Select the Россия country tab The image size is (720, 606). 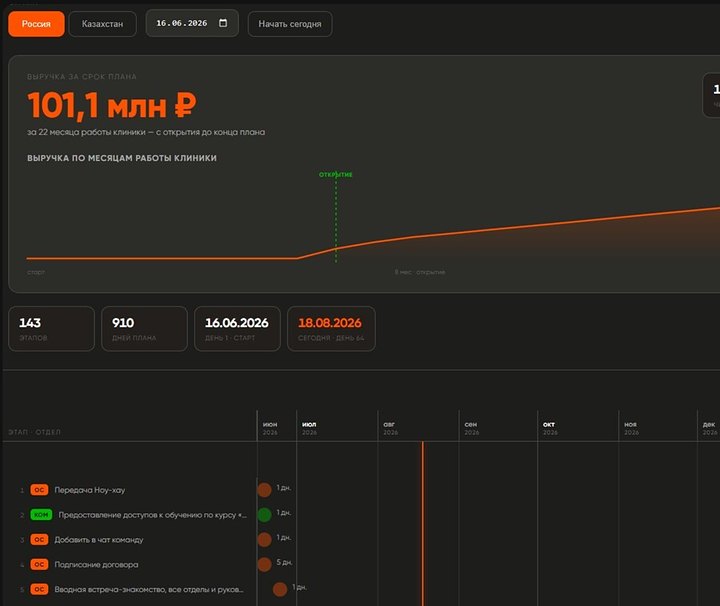point(36,24)
